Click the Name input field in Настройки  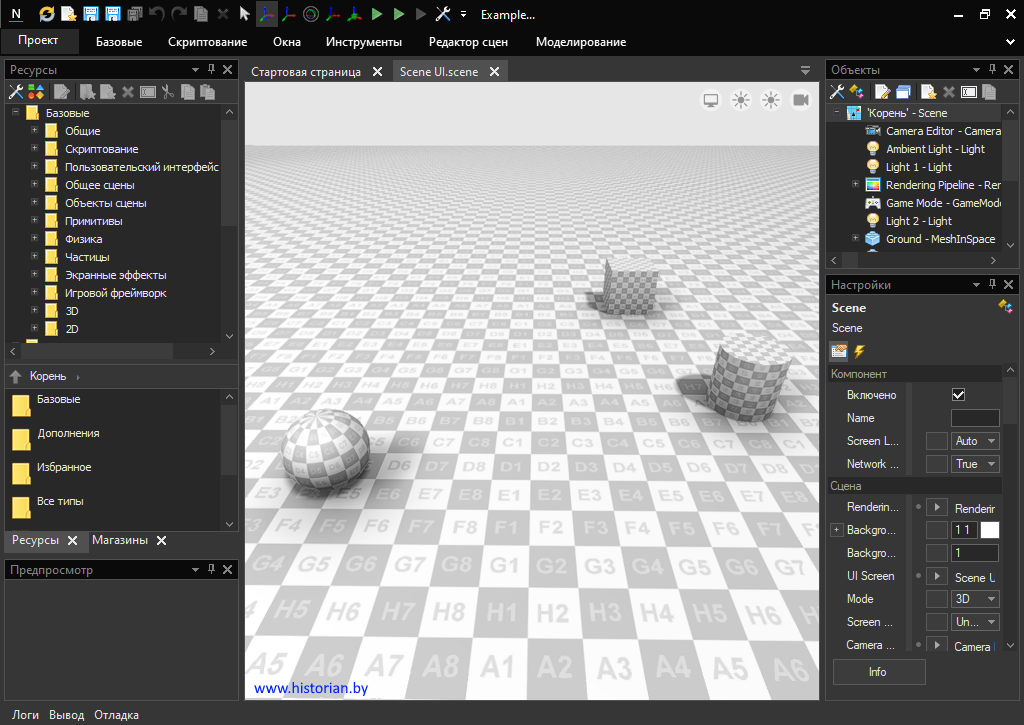click(974, 418)
